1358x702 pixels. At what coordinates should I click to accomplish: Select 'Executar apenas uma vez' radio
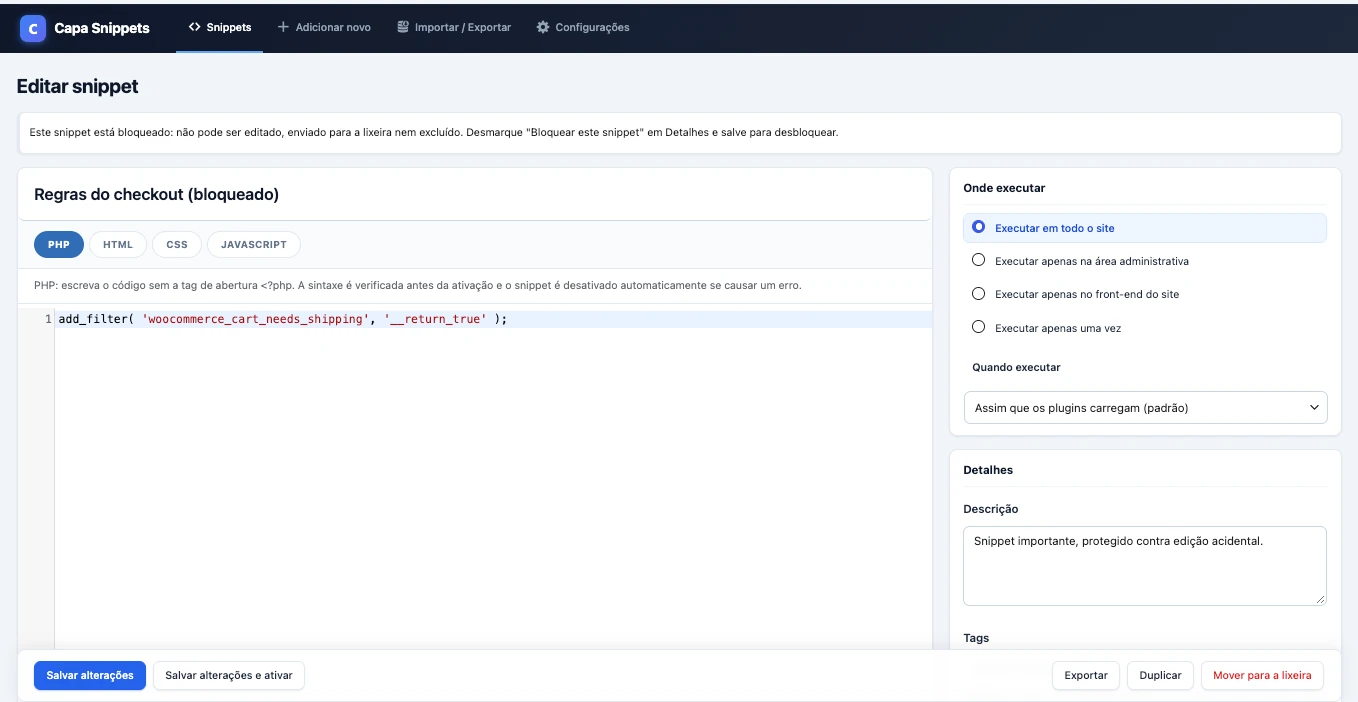979,327
